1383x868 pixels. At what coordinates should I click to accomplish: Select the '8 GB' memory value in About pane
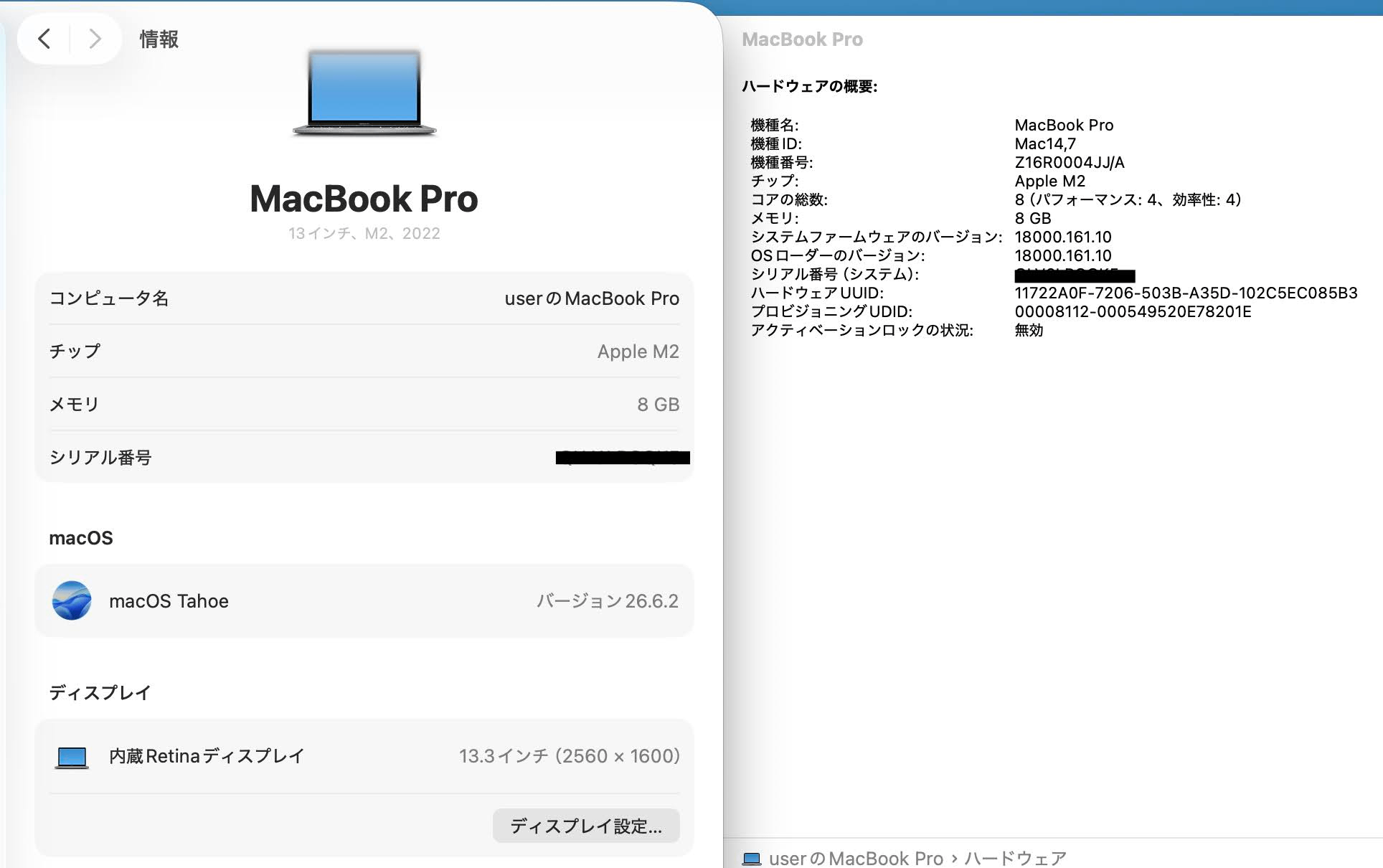[x=658, y=405]
